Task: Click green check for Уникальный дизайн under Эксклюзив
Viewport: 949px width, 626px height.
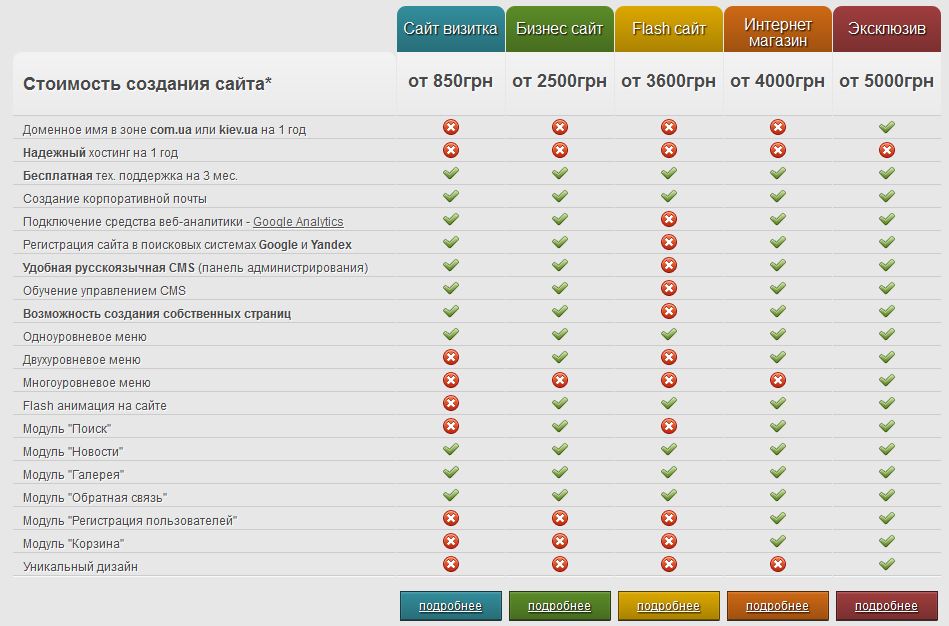Action: (887, 564)
